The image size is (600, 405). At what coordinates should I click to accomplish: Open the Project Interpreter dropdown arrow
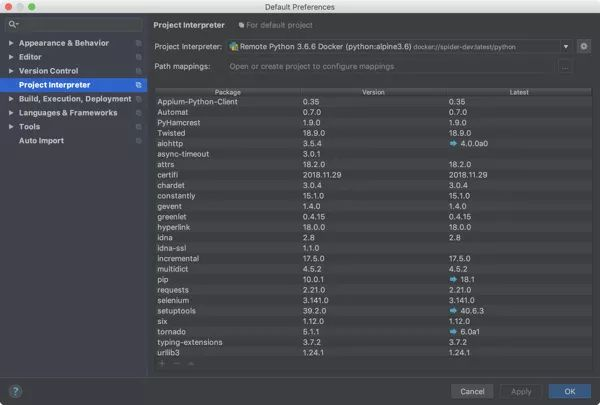tap(566, 47)
